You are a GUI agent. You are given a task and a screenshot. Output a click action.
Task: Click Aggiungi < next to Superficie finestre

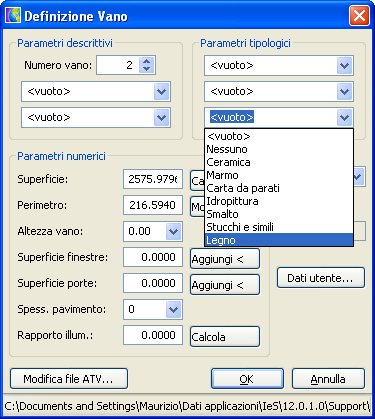(225, 259)
